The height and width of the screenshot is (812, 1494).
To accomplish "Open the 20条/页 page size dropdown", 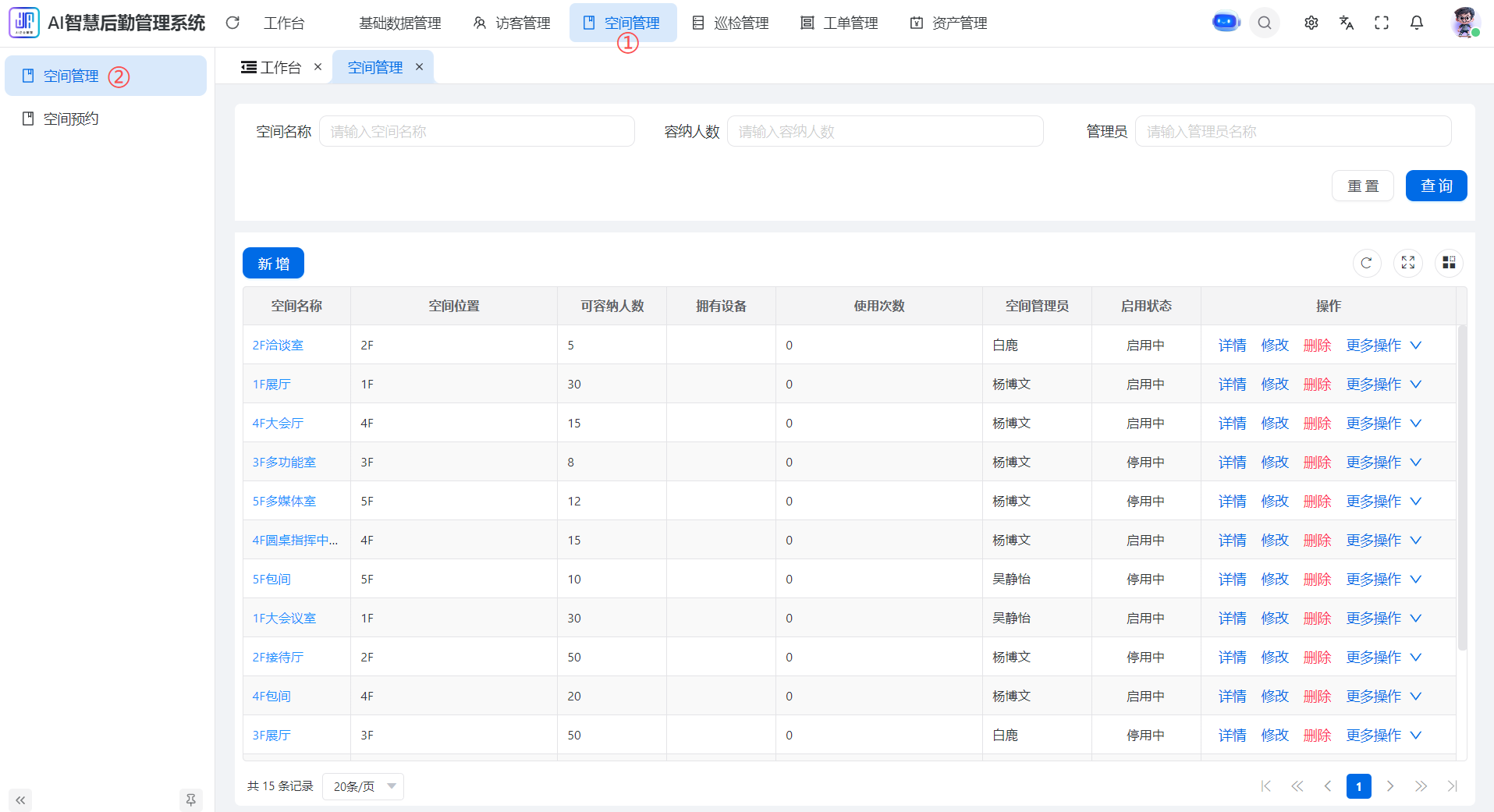I will click(x=363, y=786).
